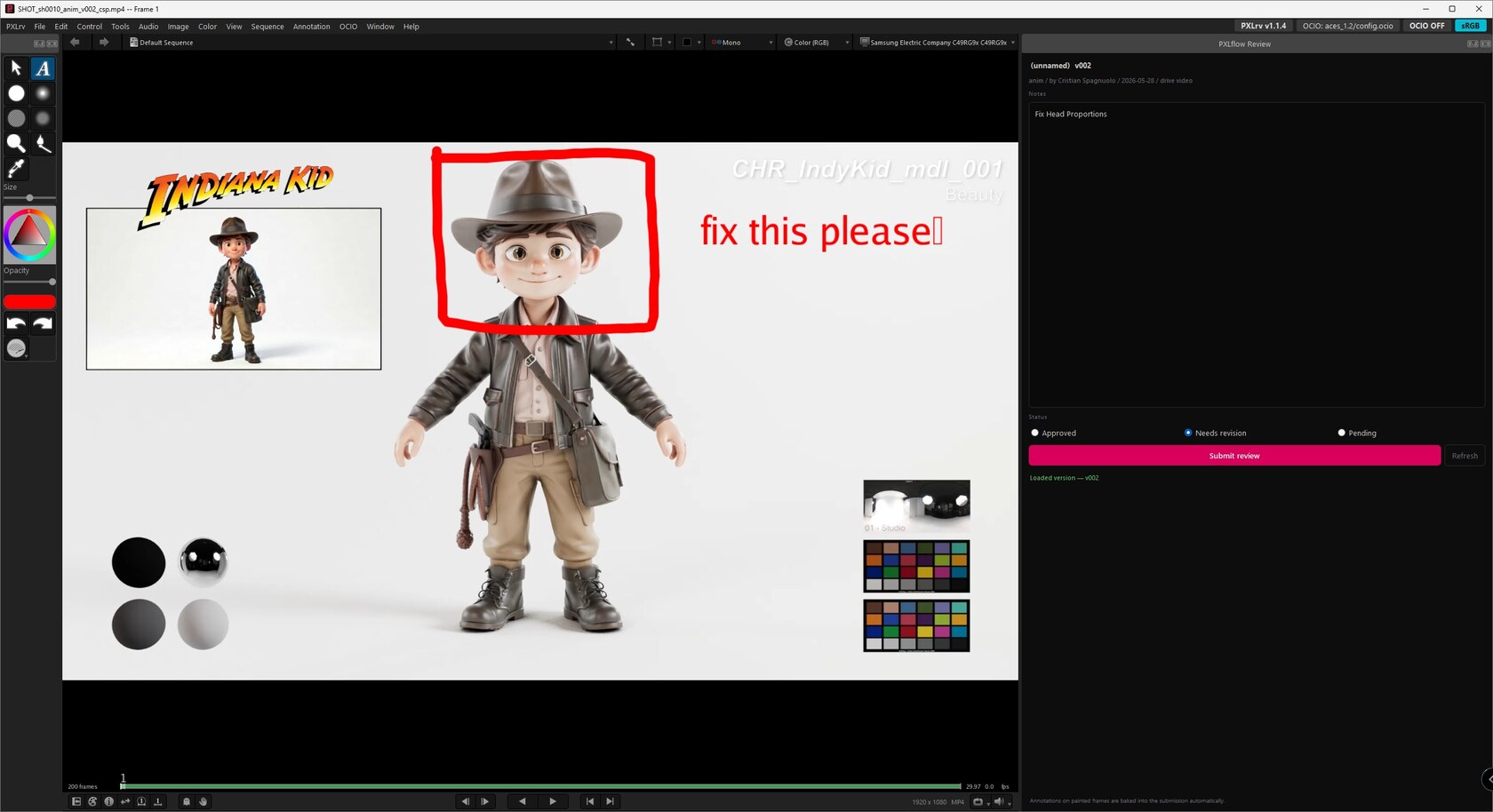Open the OCIO menu
Viewport: 1493px width, 812px height.
348,27
